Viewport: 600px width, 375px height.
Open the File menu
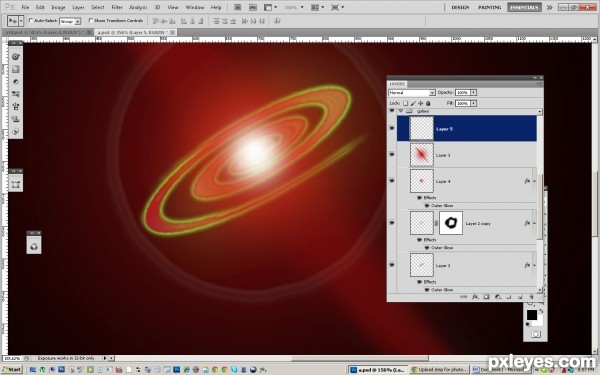(25, 7)
